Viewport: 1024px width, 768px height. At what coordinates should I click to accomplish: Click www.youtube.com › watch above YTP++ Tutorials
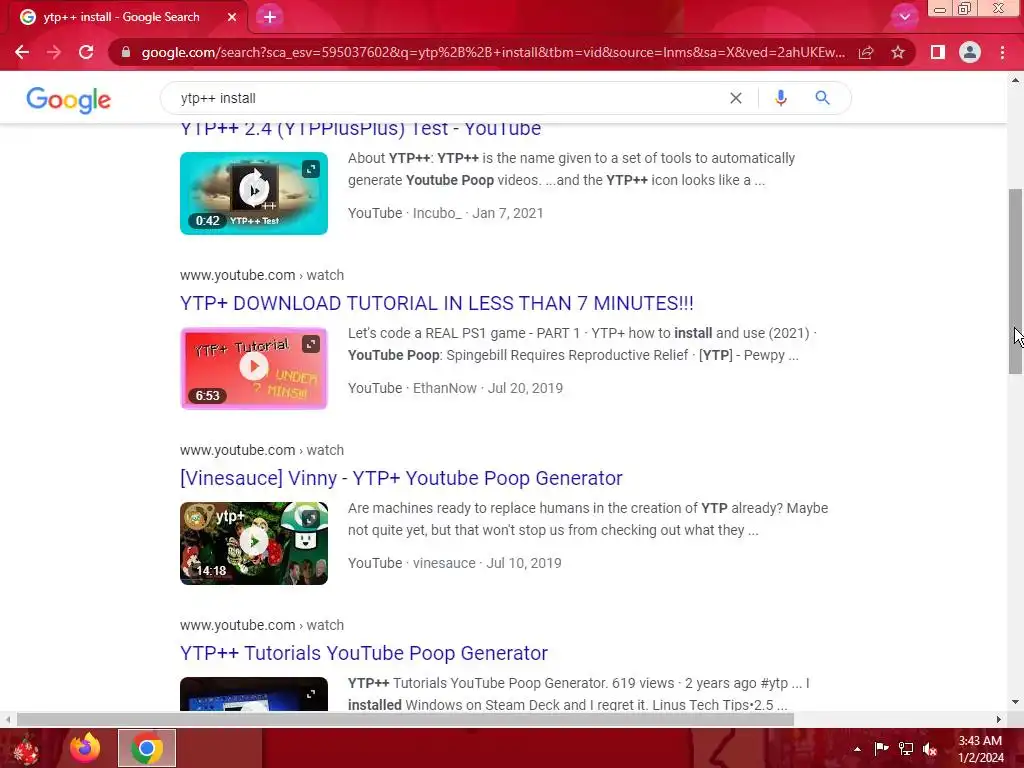262,625
